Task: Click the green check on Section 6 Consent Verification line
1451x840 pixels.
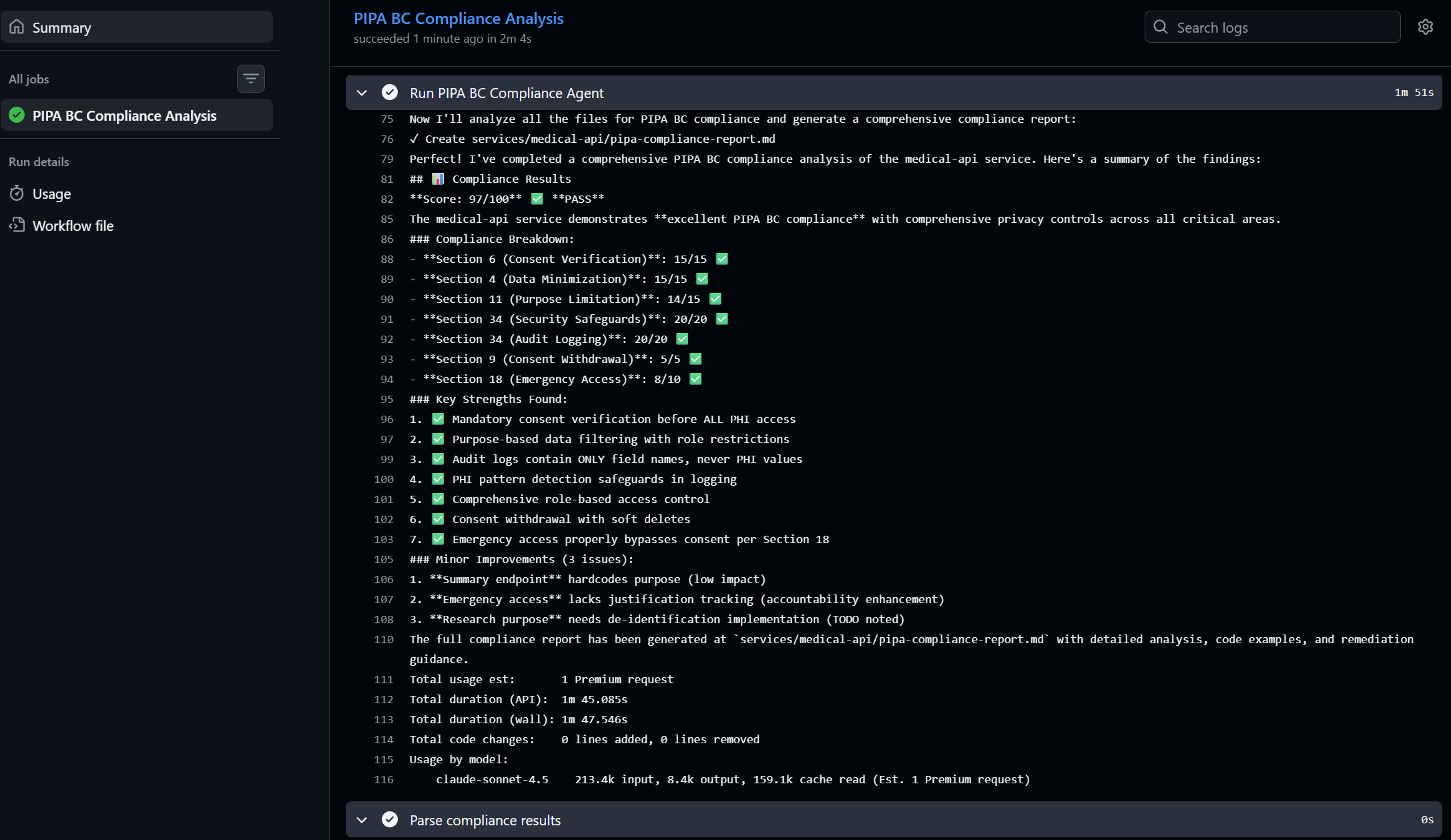Action: 721,259
